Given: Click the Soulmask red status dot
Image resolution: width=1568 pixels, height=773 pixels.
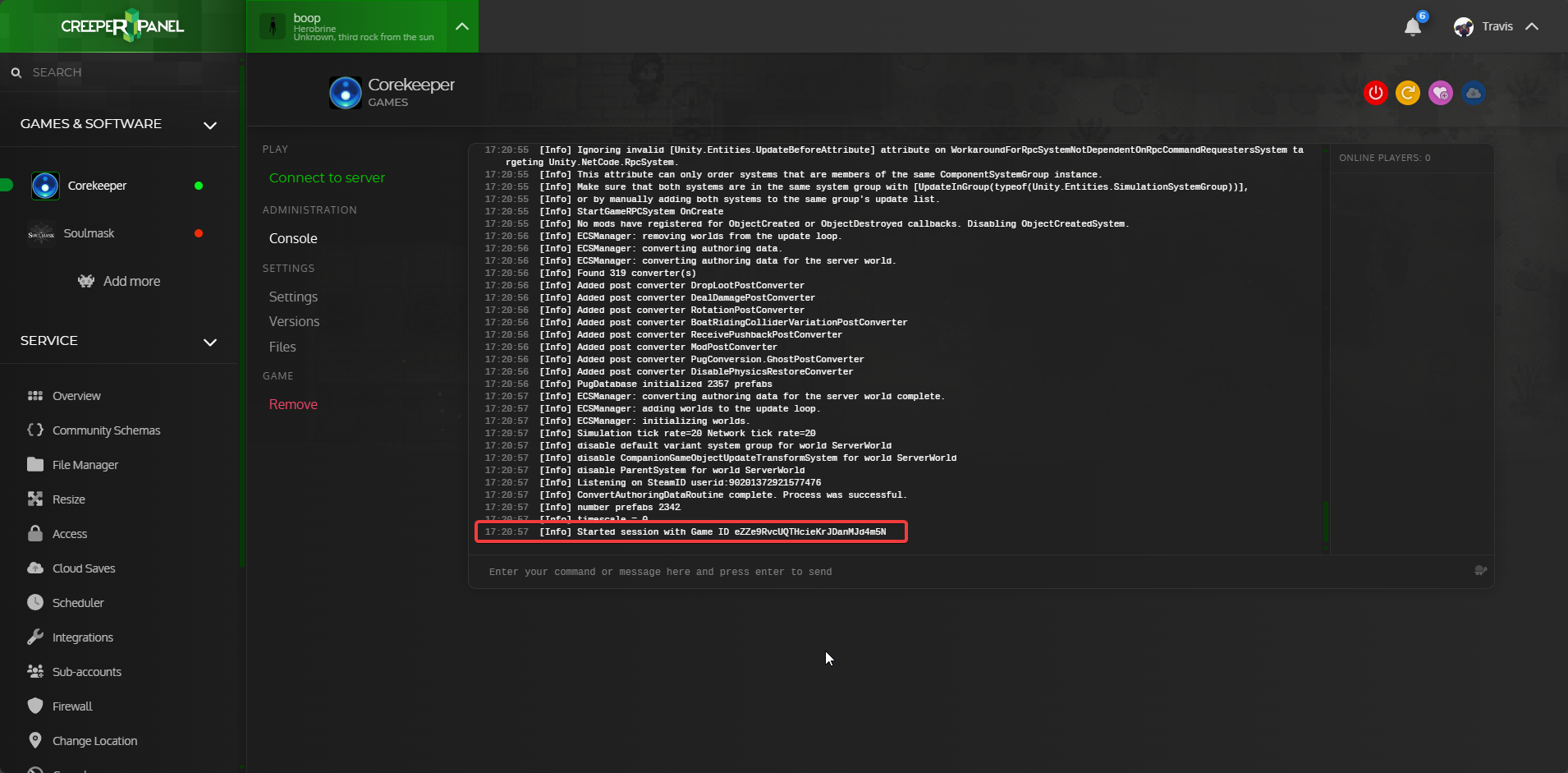Looking at the screenshot, I should click(199, 233).
